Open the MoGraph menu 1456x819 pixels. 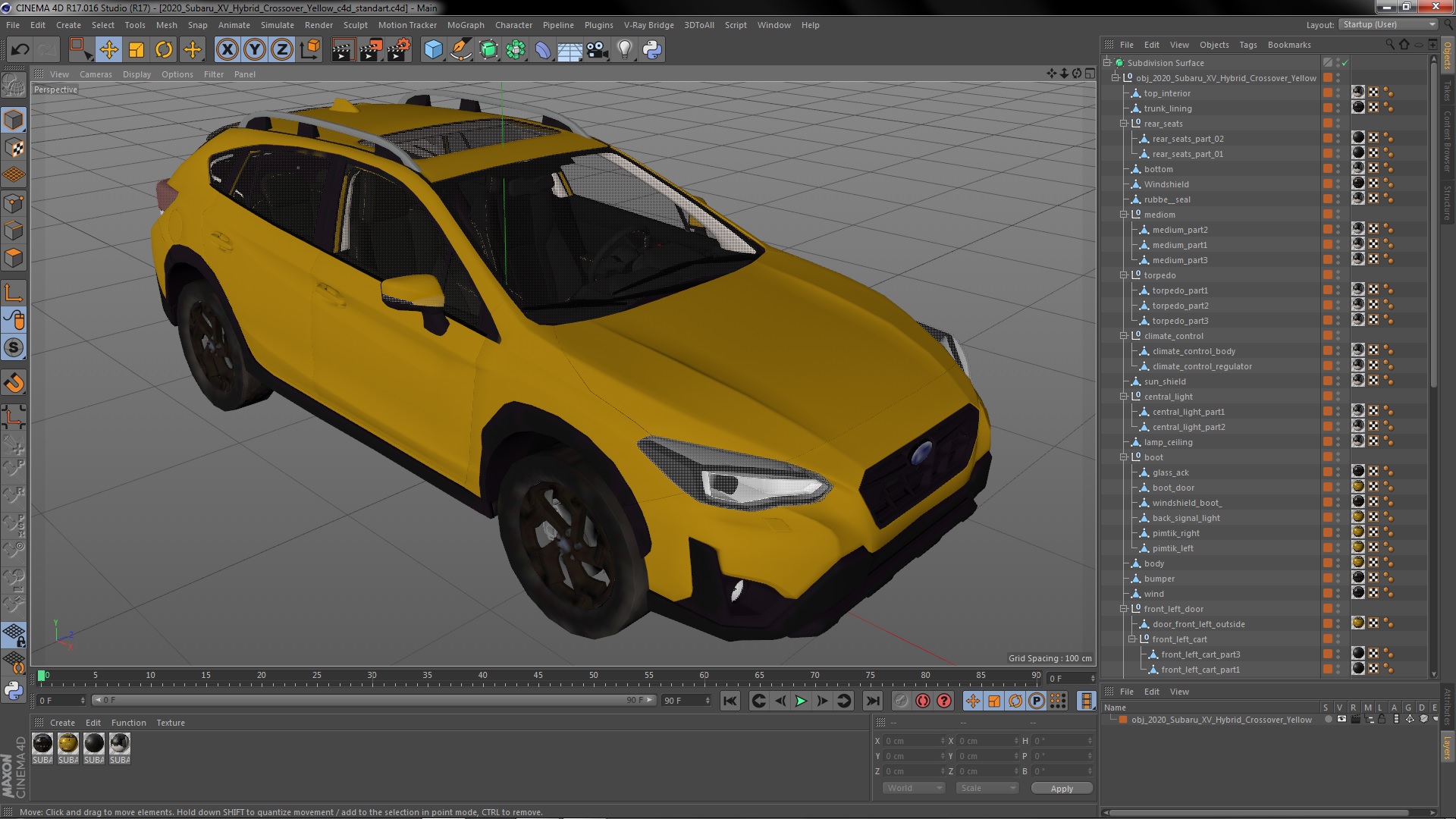(465, 25)
